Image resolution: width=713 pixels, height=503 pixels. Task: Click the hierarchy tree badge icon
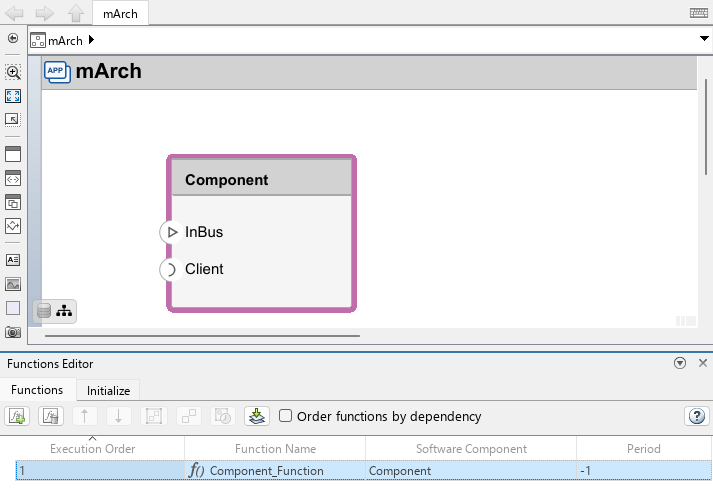pyautogui.click(x=64, y=311)
